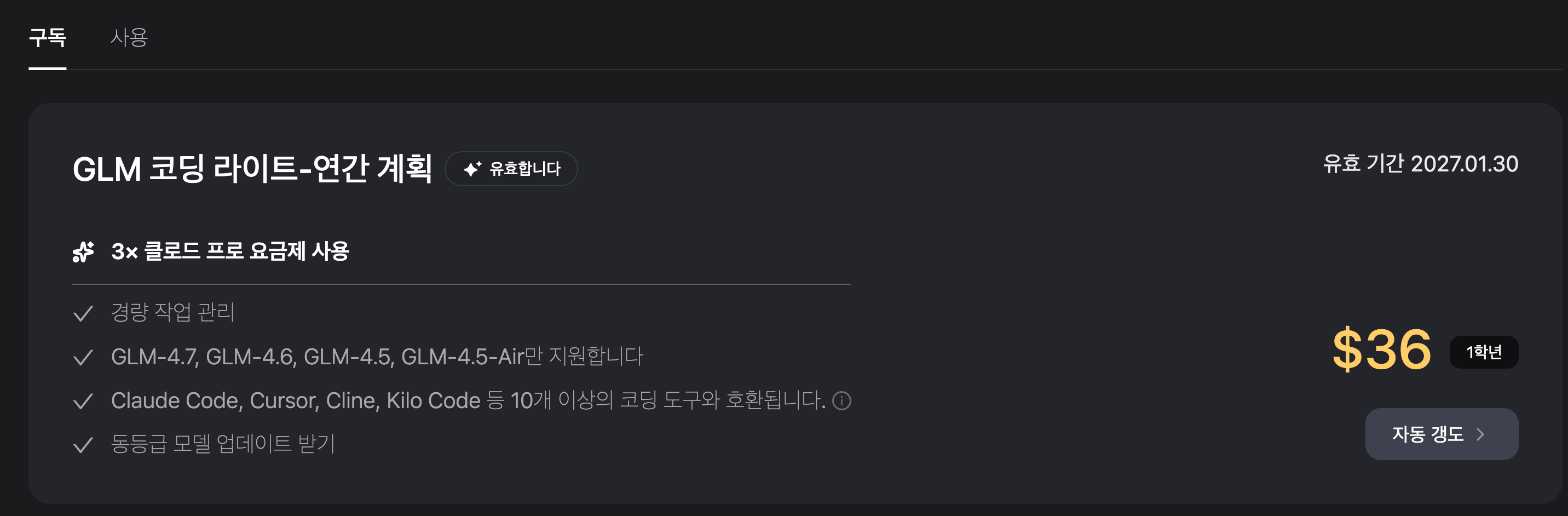Open the info icon after the coding tools line
1568x516 pixels.
click(841, 400)
